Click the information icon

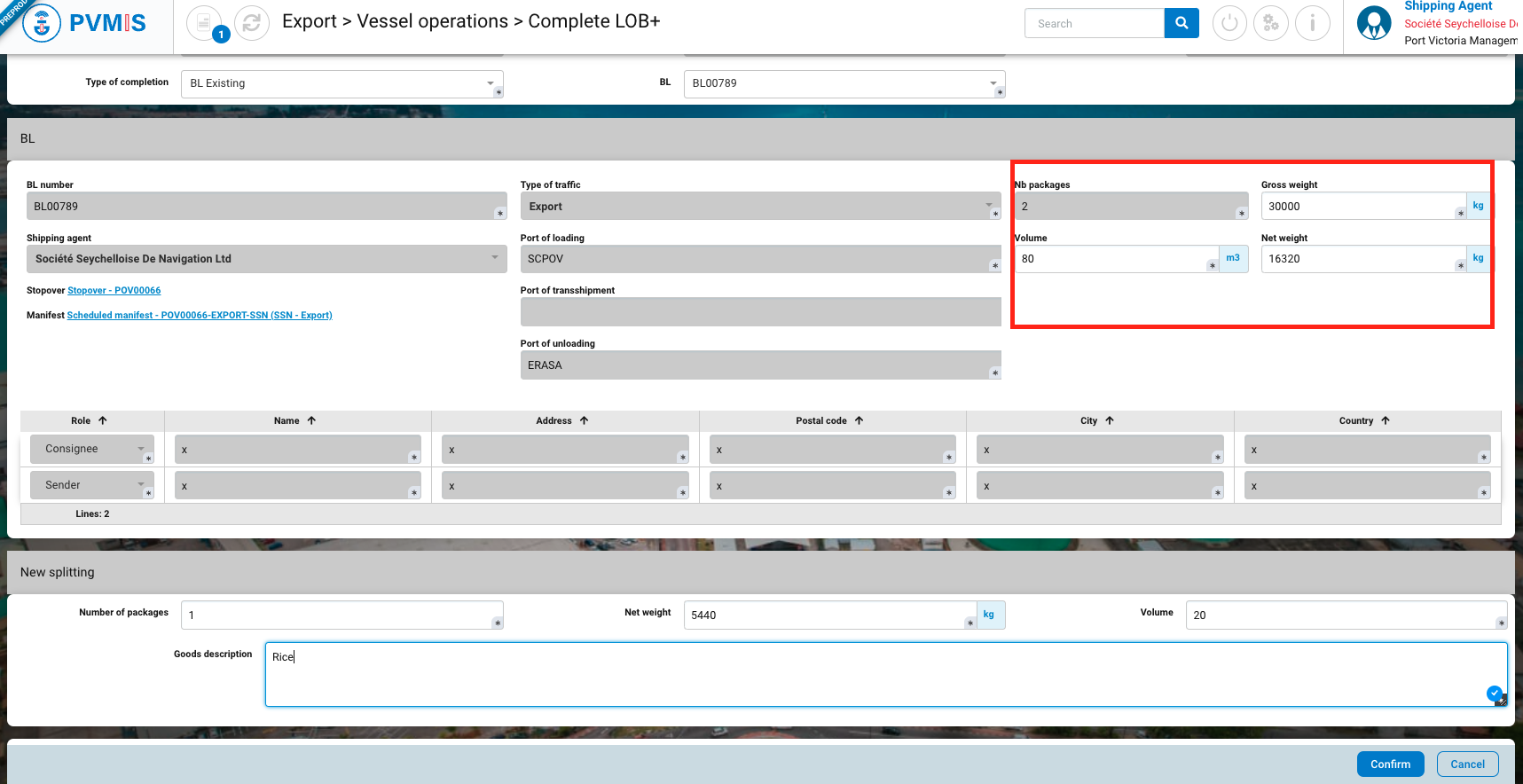(x=1312, y=23)
